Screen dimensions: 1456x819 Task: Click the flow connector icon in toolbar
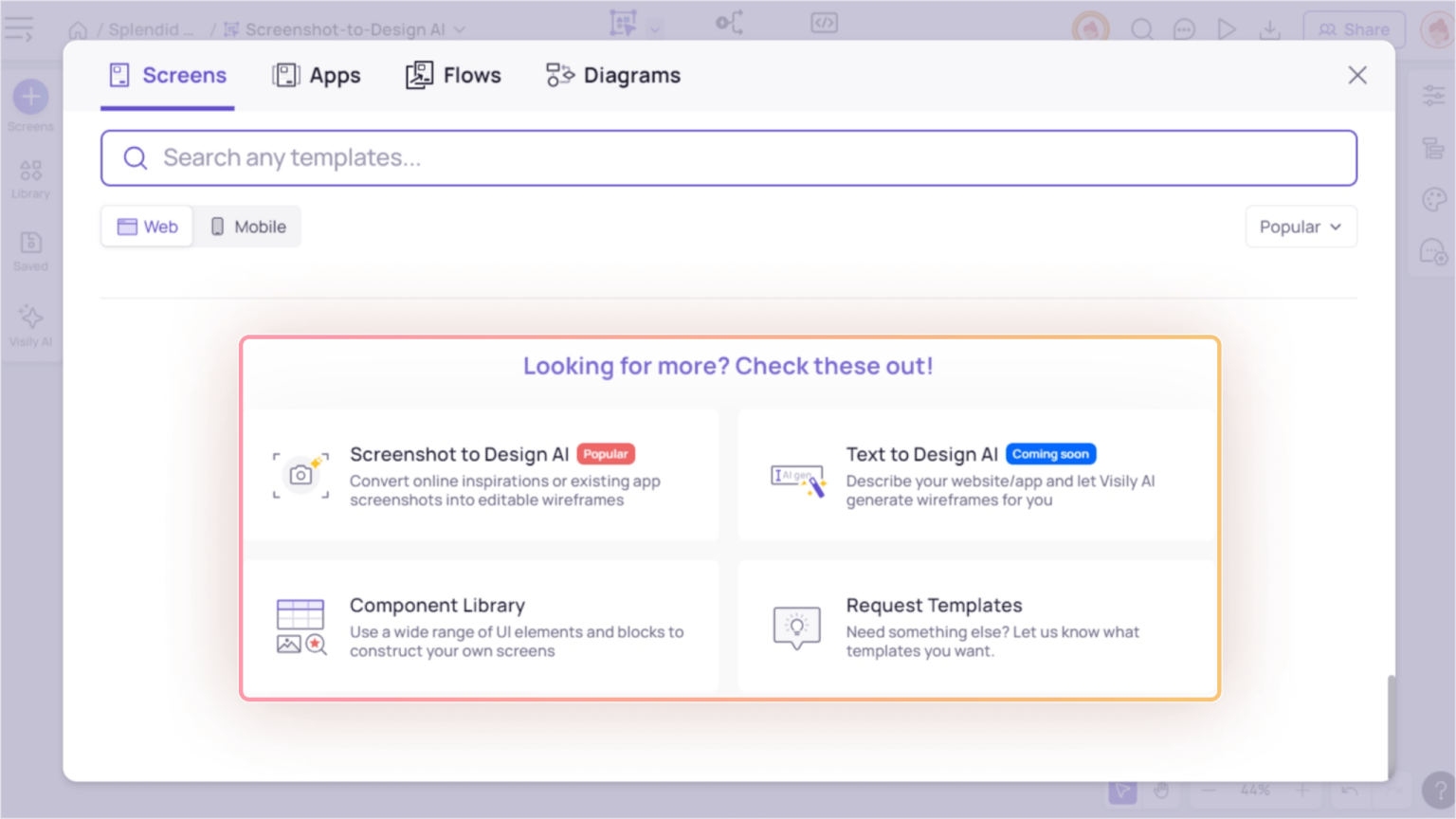(729, 22)
